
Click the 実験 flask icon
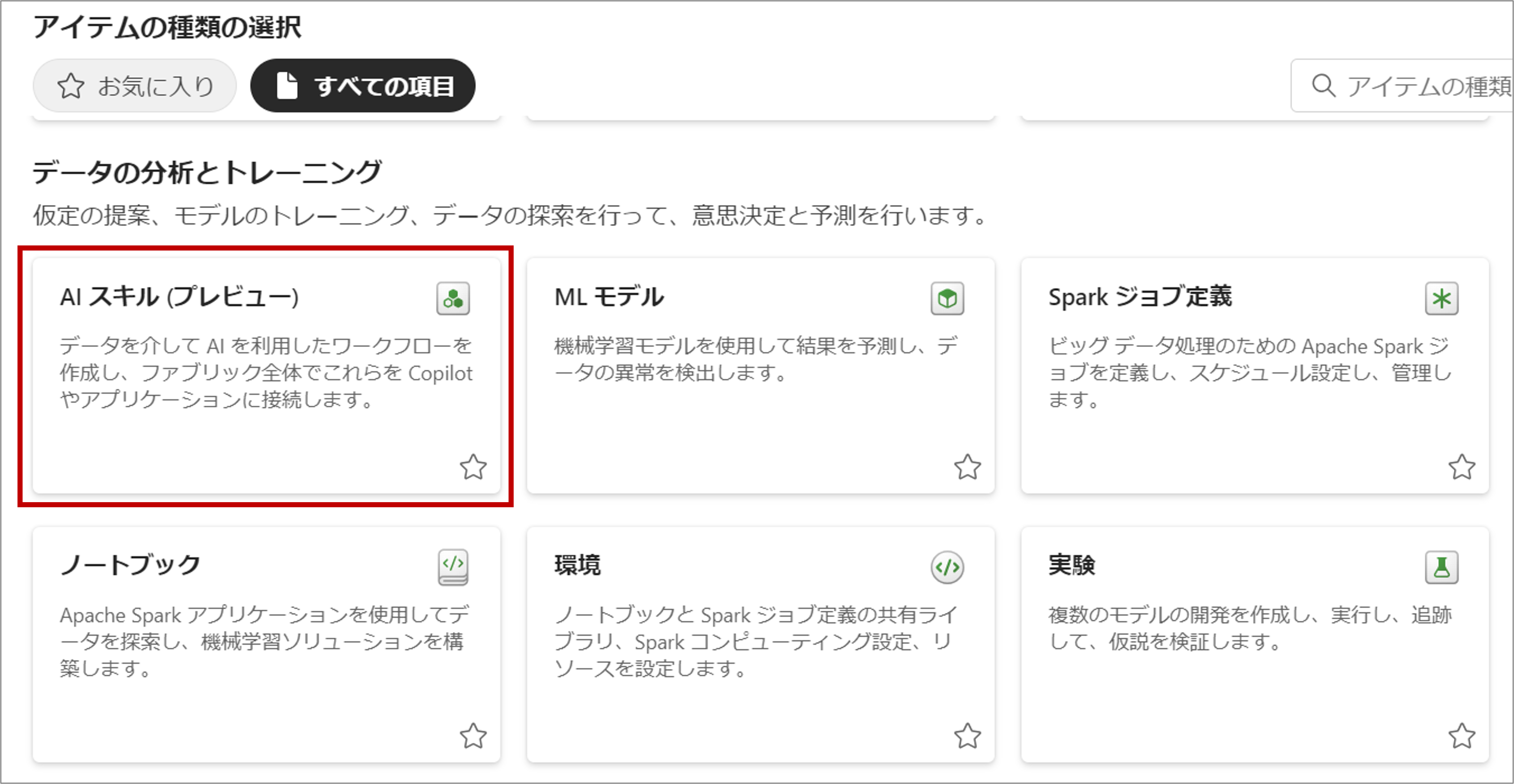(x=1441, y=567)
